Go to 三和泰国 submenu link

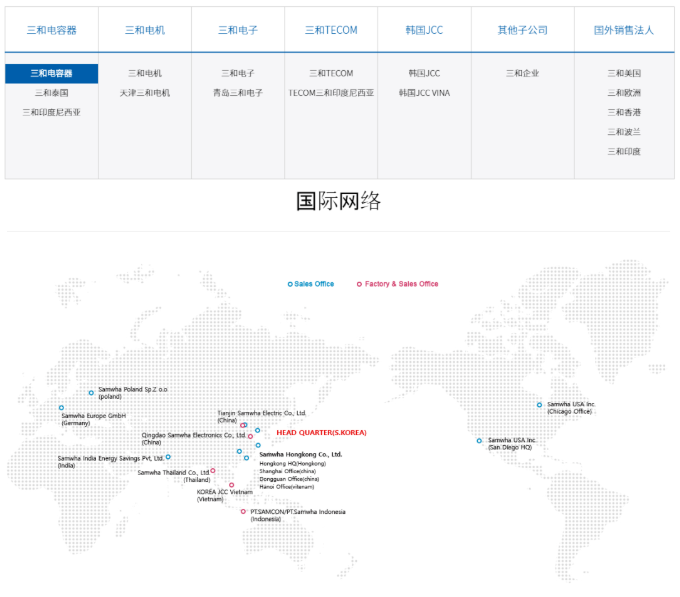(52, 93)
